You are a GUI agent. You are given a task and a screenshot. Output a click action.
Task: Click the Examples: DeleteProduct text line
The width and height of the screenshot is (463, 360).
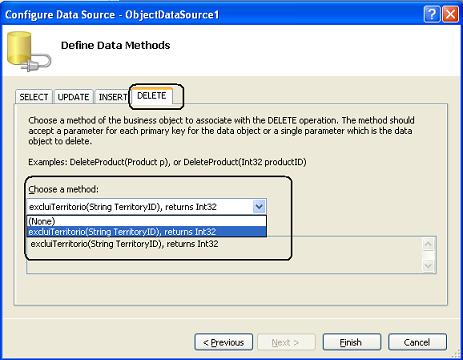[x=167, y=162]
